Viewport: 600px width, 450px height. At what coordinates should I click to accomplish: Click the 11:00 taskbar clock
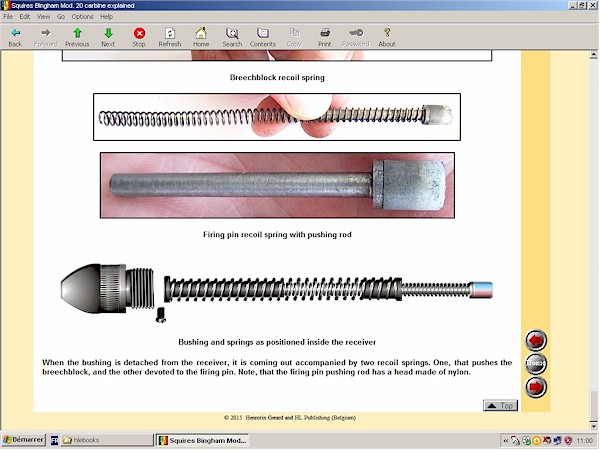coord(584,441)
